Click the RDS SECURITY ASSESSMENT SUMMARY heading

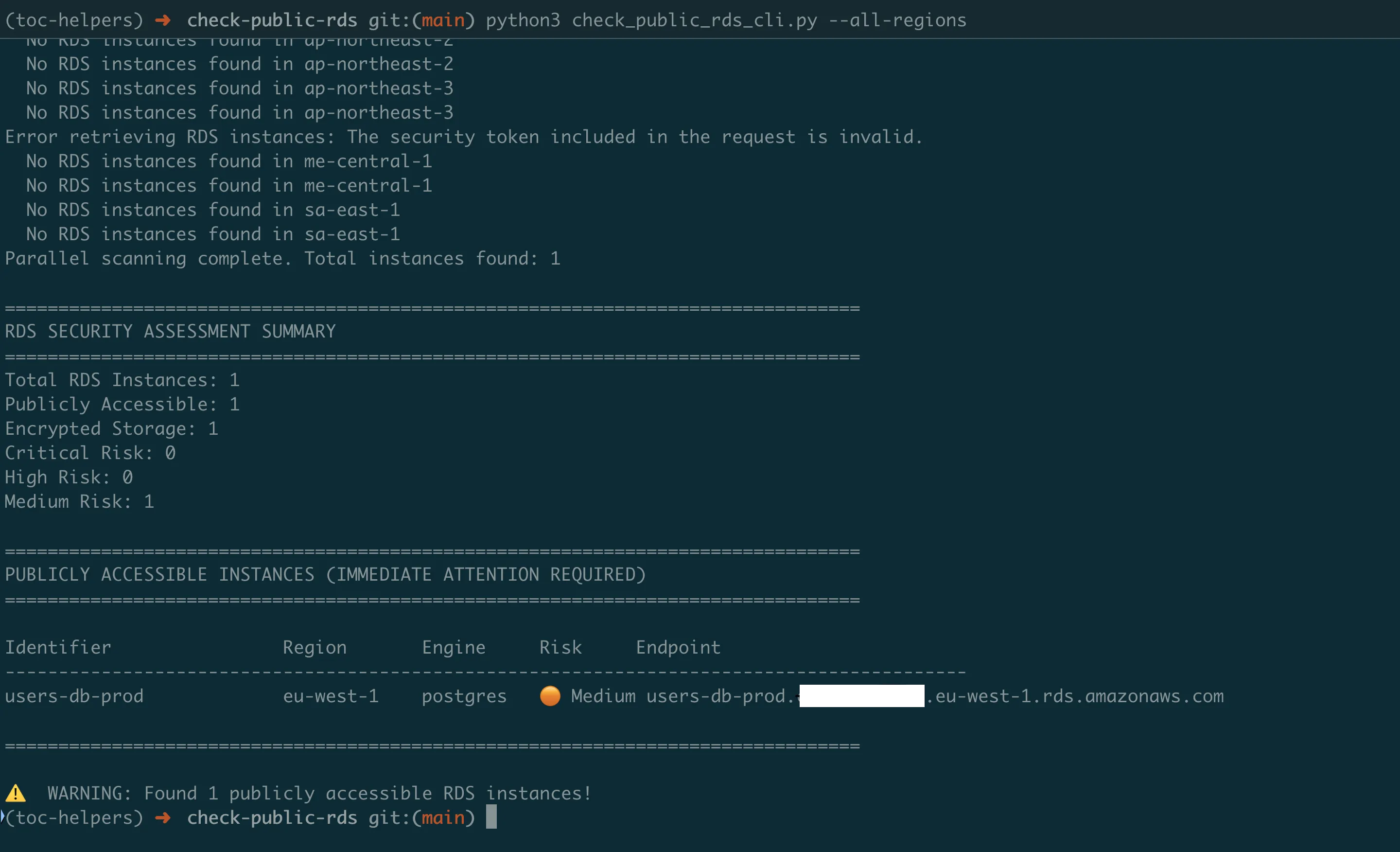pos(171,331)
